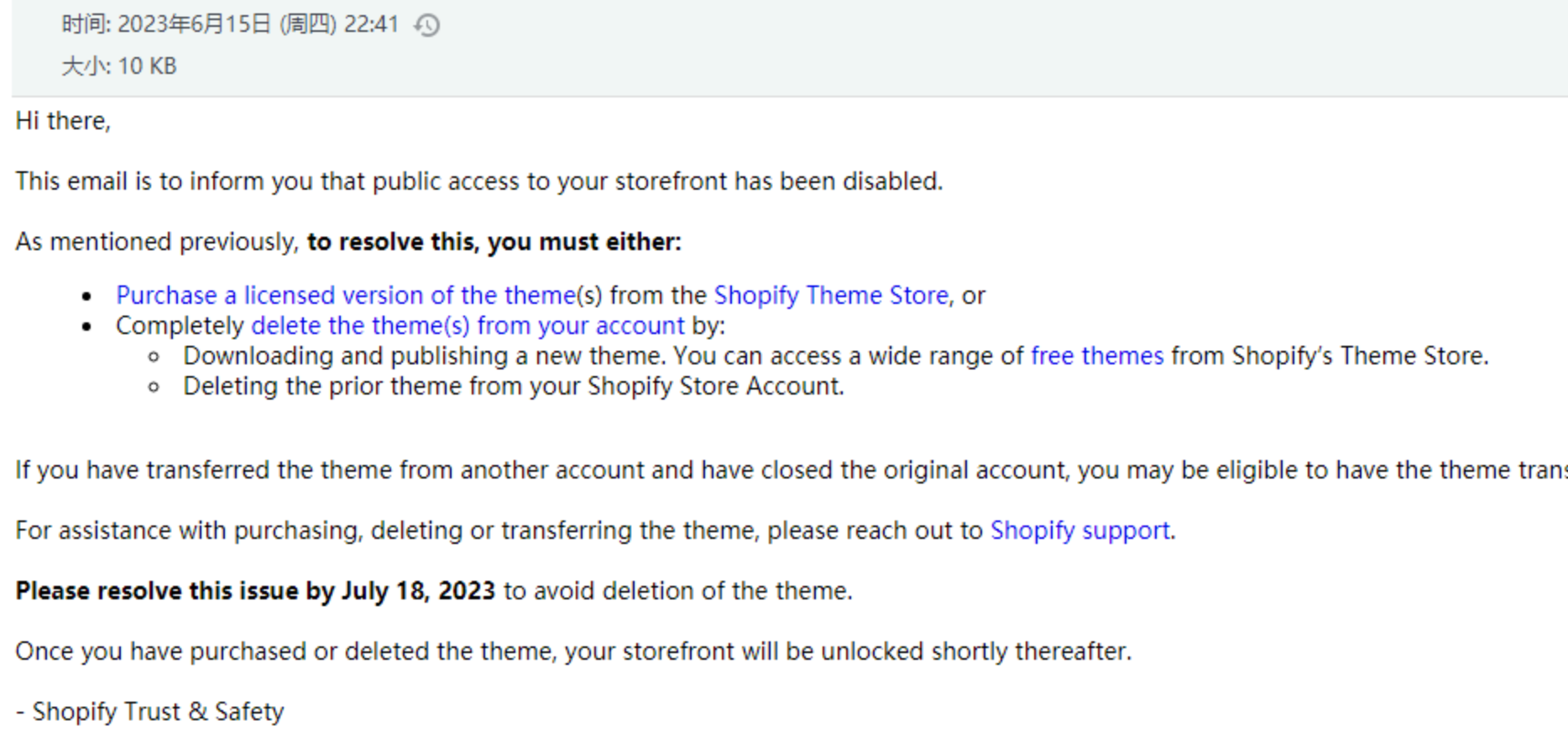Viewport: 1568px width, 737px height.
Task: Click bold deadline 'Please resolve this issue by July 18, 2023'
Action: [255, 591]
